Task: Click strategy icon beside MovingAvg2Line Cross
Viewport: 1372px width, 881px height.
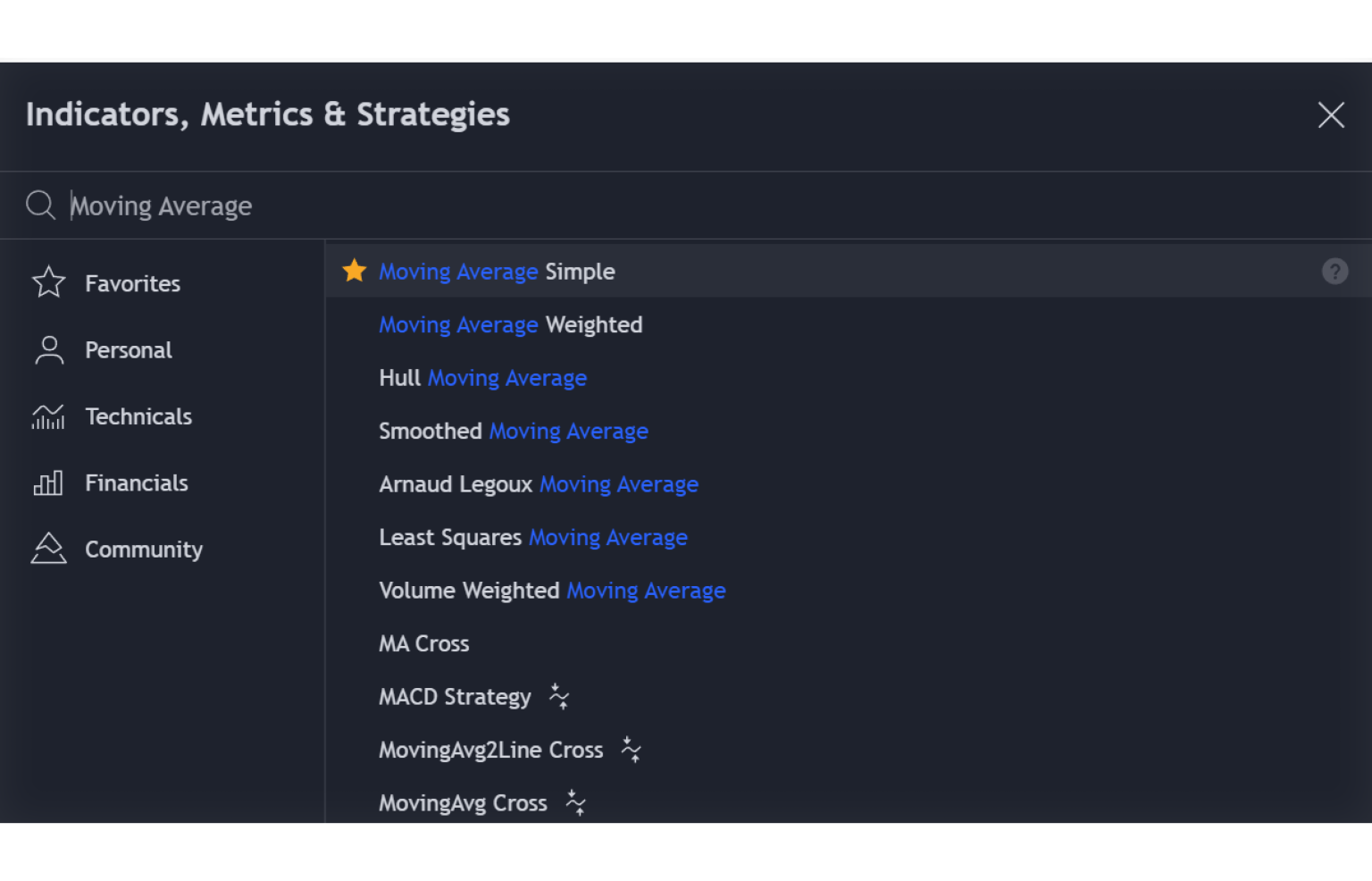Action: pyautogui.click(x=632, y=750)
